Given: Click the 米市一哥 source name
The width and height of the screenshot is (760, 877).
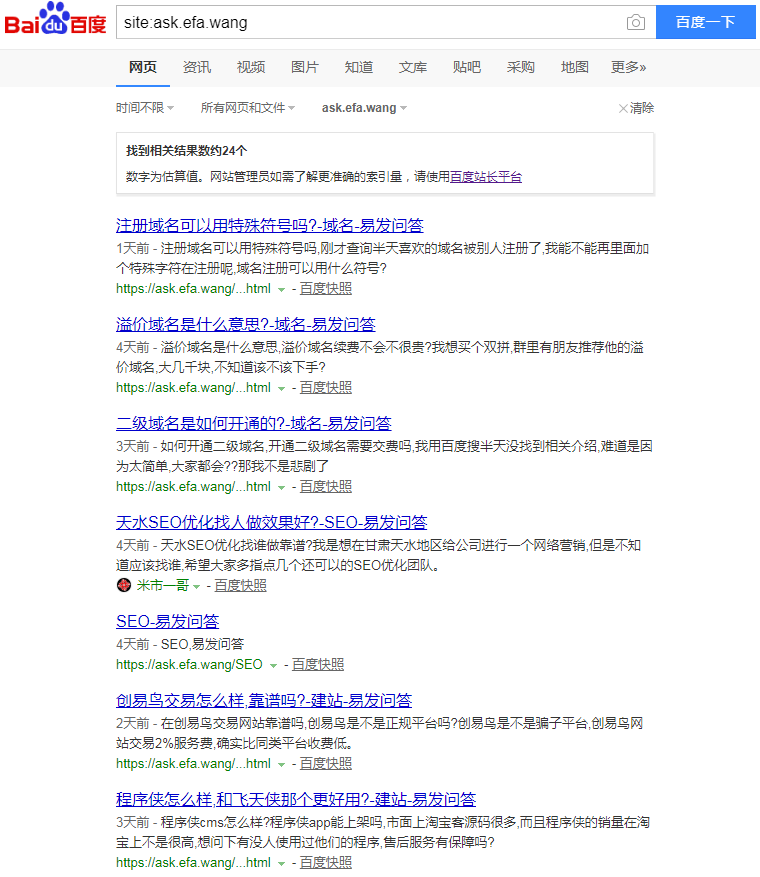Looking at the screenshot, I should click(163, 586).
